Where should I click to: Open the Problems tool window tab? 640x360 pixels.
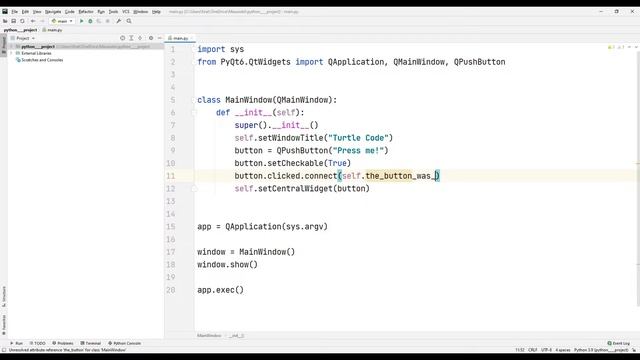[x=63, y=343]
